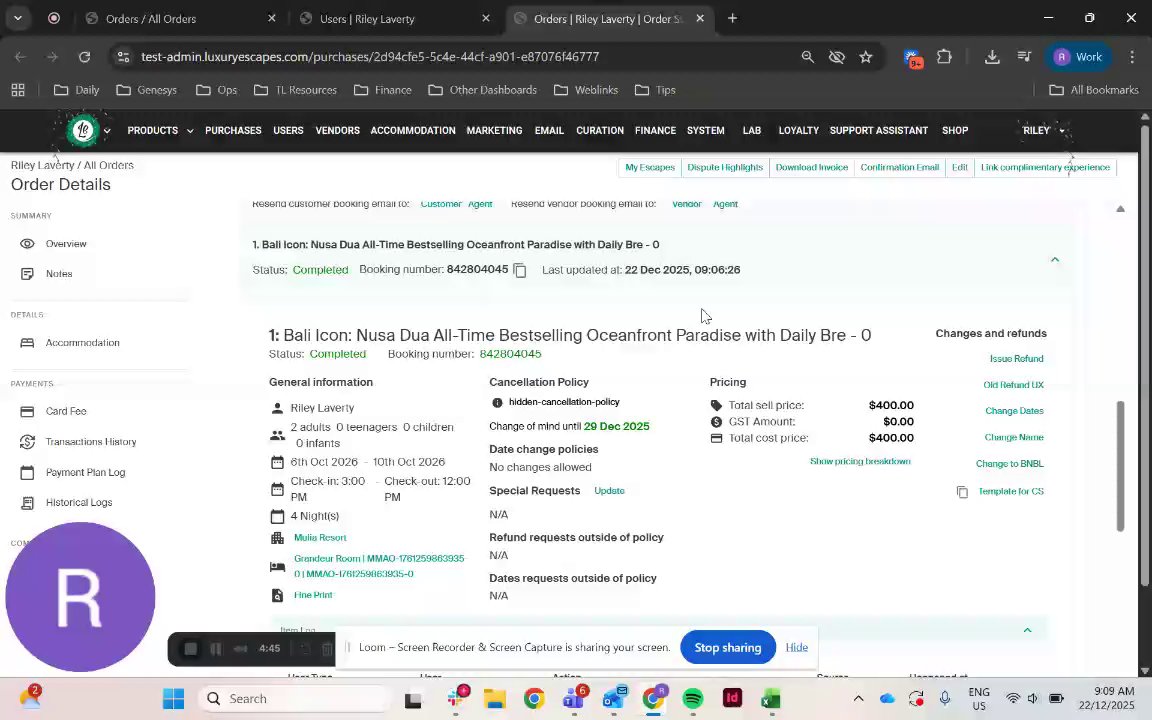Expand the dropdown next to the logo
1152x720 pixels.
point(107,131)
